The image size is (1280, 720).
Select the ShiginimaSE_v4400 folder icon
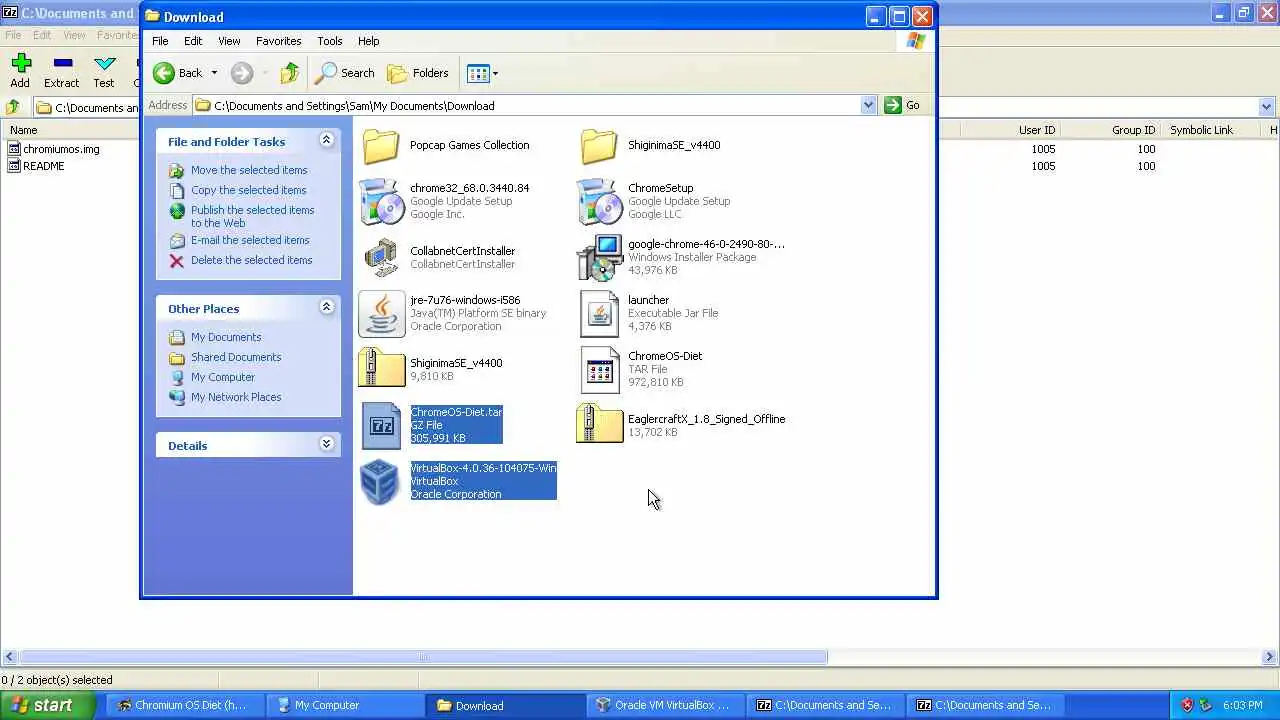pos(599,146)
